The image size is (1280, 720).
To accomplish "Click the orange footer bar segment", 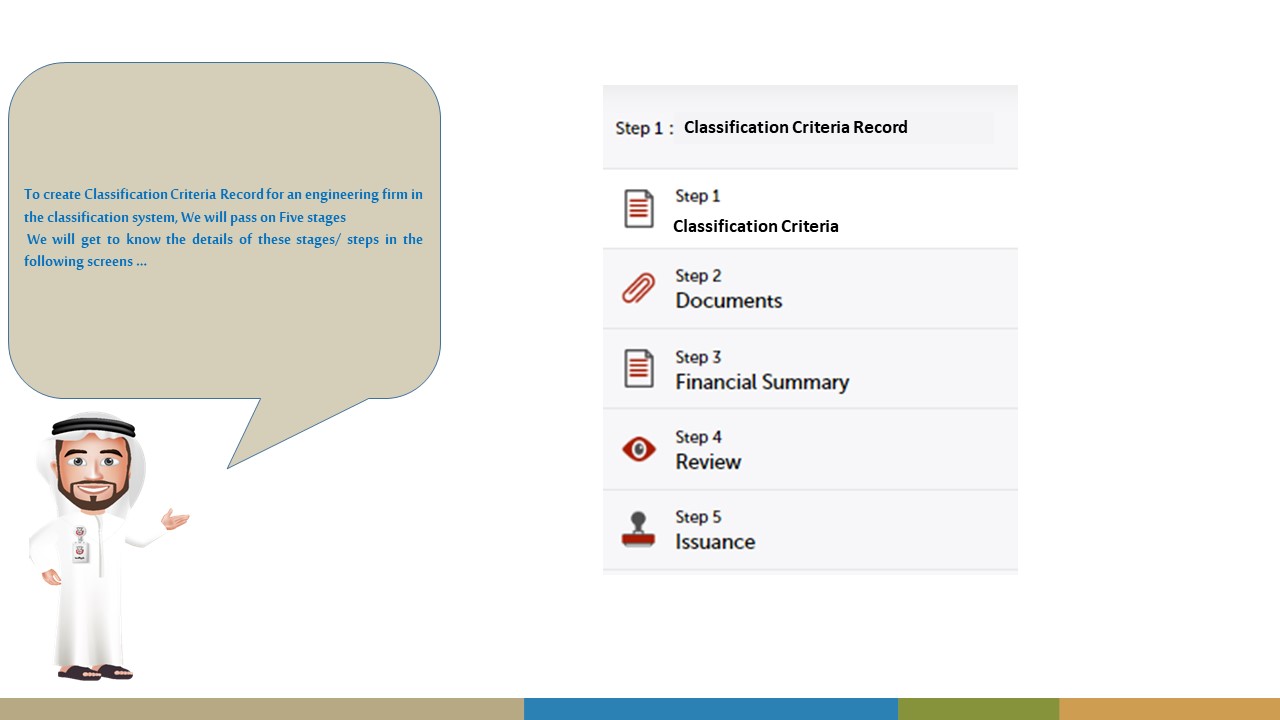I will [x=1169, y=709].
